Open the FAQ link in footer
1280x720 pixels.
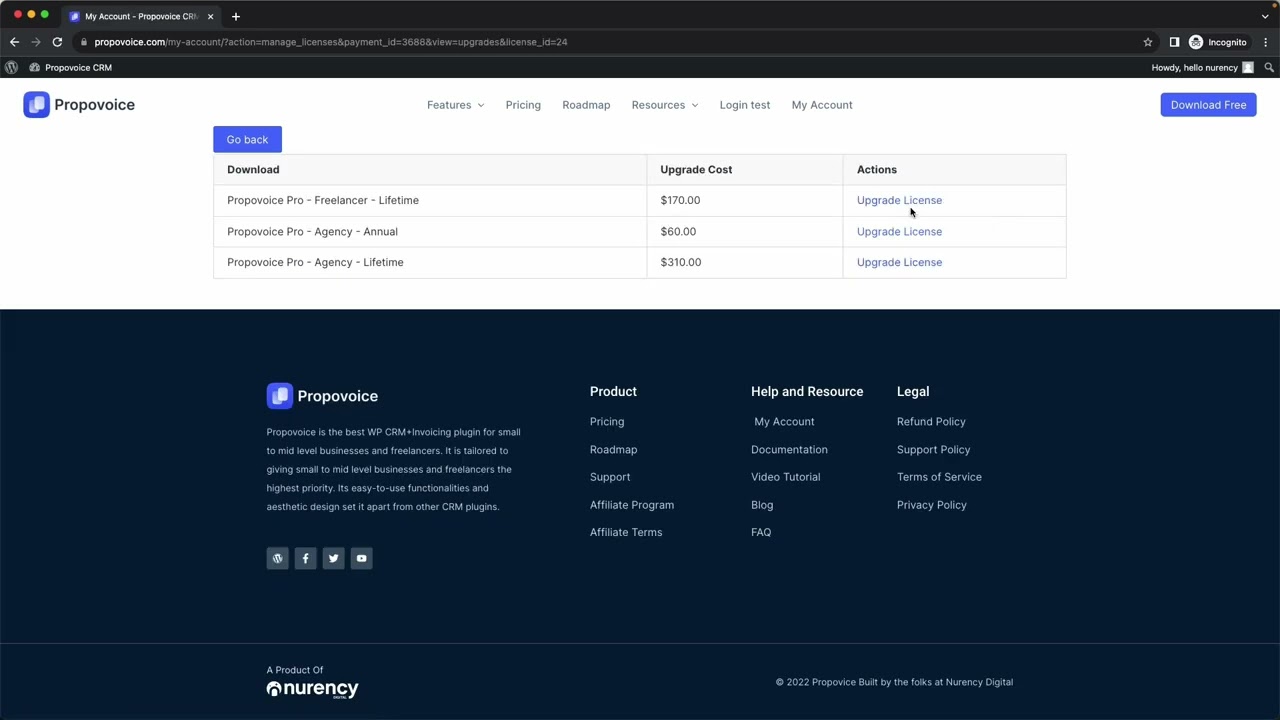pos(761,532)
